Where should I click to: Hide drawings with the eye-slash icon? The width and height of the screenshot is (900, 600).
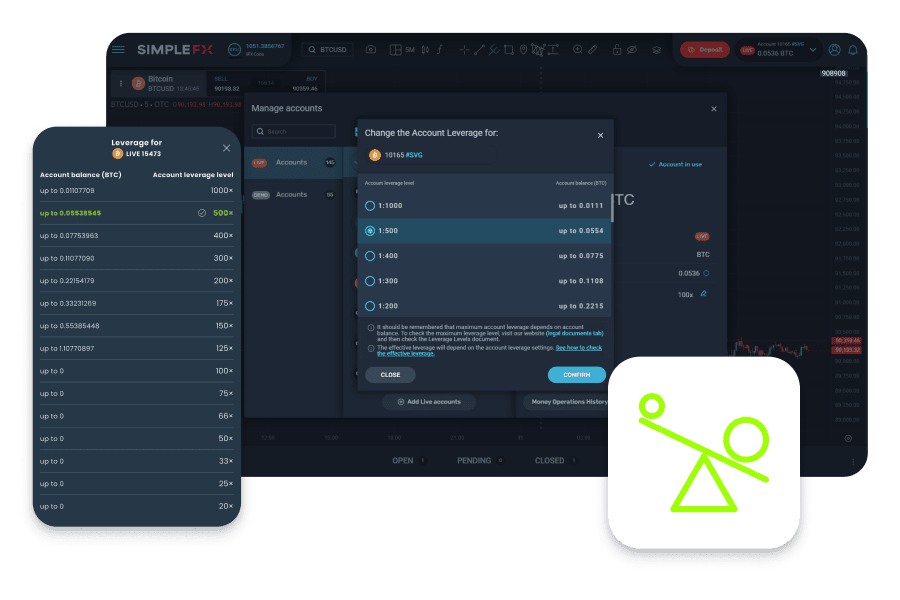tap(631, 49)
